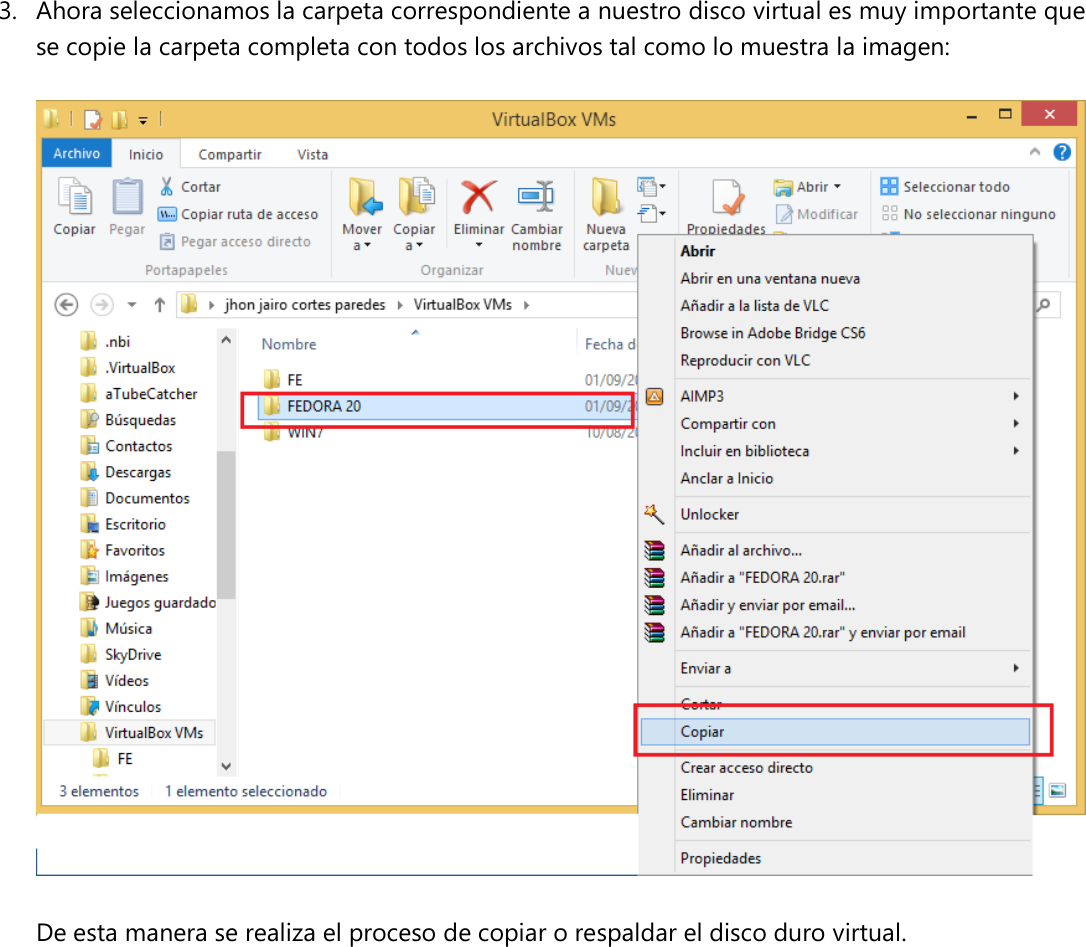Viewport: 1086px width, 947px height.
Task: Select Escritorio in the navigation pane
Action: (x=123, y=524)
